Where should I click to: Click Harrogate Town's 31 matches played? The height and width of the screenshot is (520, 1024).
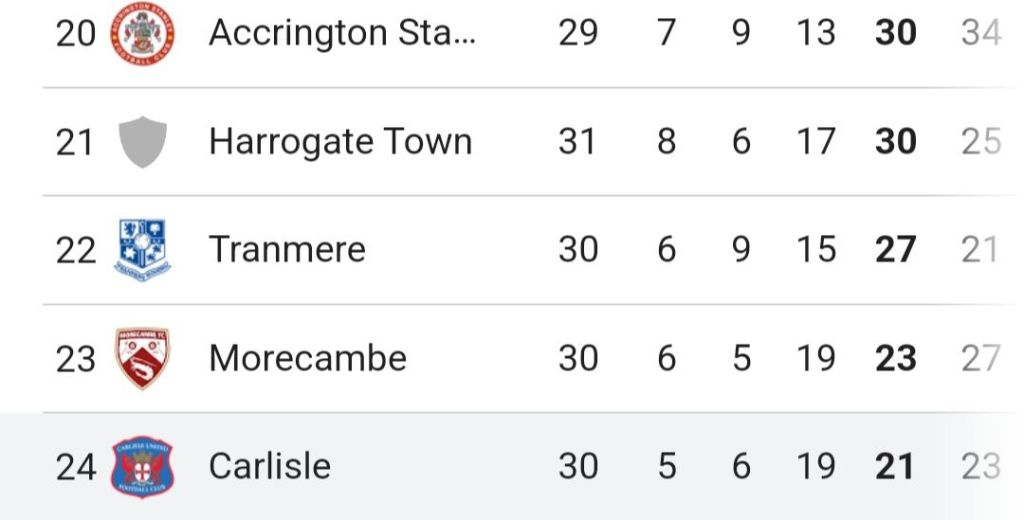click(578, 142)
